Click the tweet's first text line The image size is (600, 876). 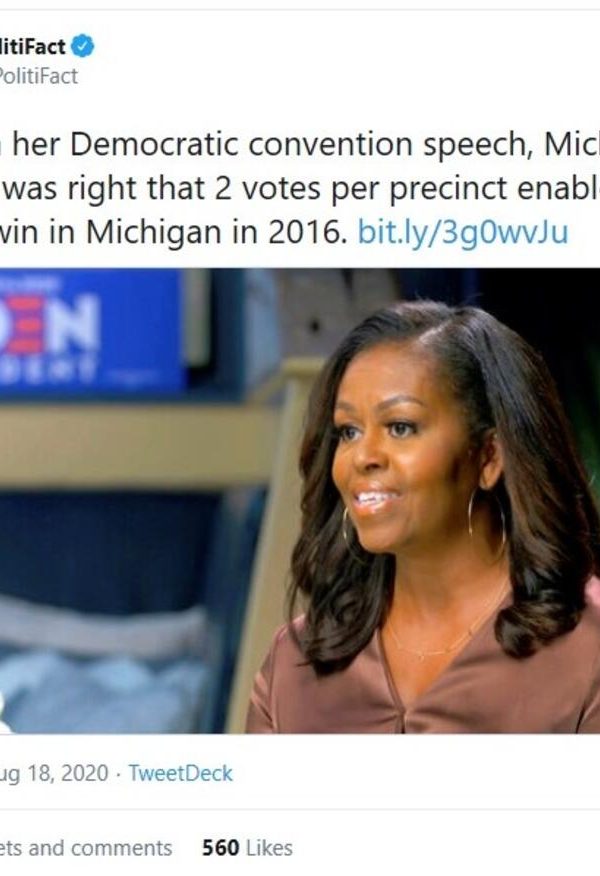pyautogui.click(x=300, y=145)
